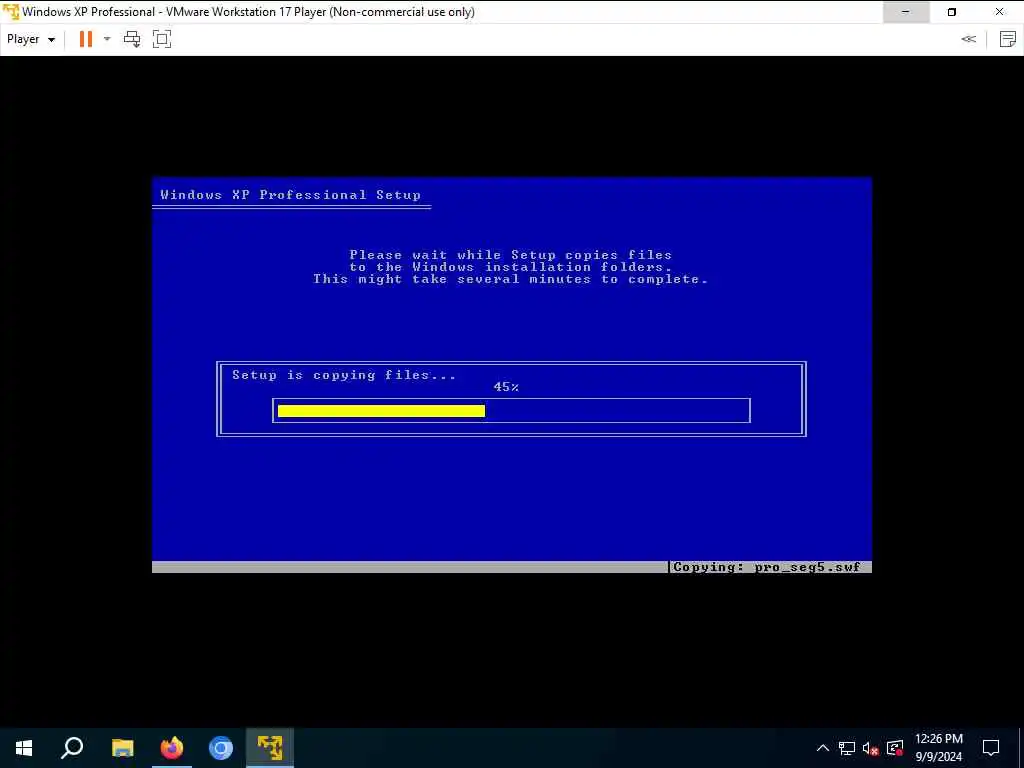Close the VMware Player window
The width and height of the screenshot is (1024, 768).
pos(999,12)
